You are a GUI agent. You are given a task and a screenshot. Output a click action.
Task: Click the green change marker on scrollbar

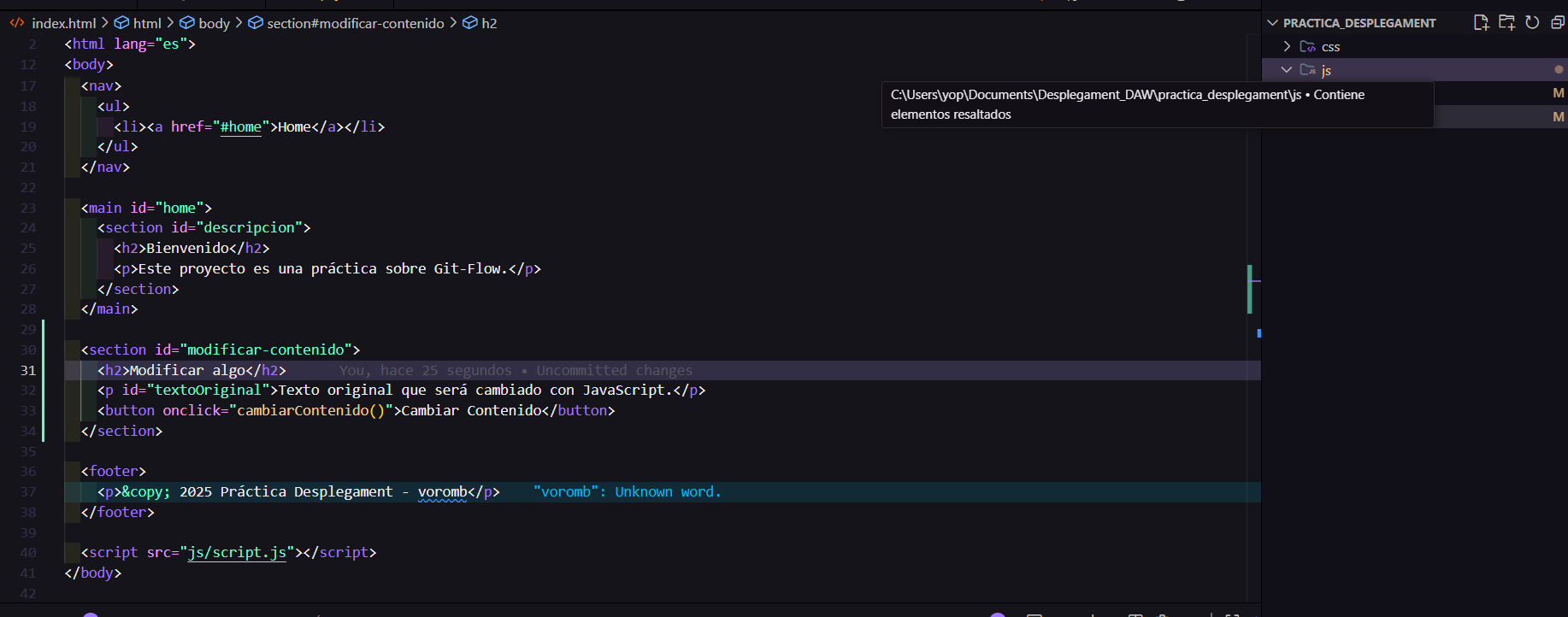(x=1249, y=289)
